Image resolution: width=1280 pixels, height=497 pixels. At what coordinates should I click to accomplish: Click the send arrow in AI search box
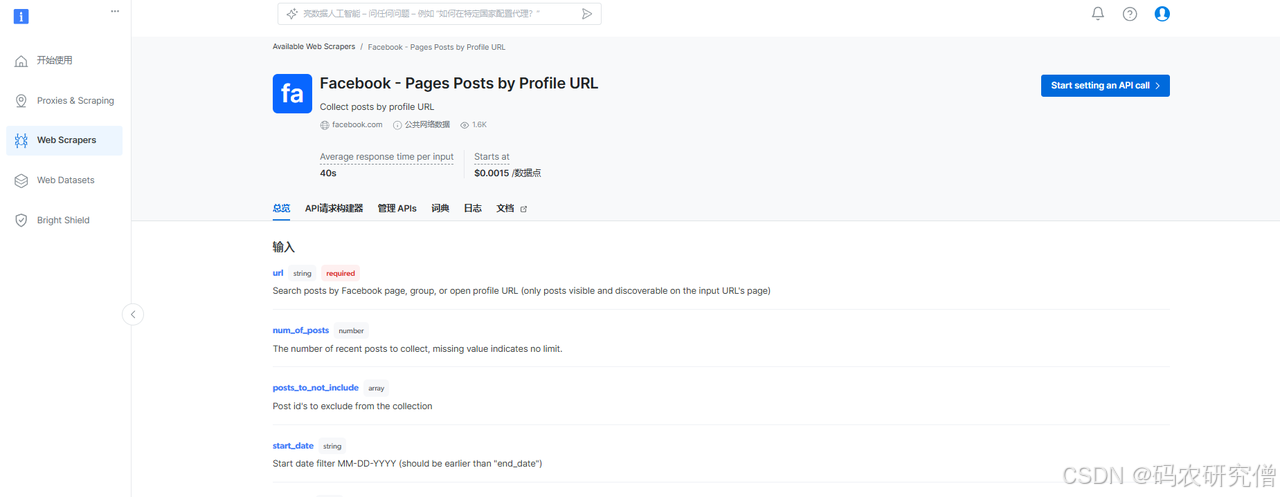coord(587,14)
